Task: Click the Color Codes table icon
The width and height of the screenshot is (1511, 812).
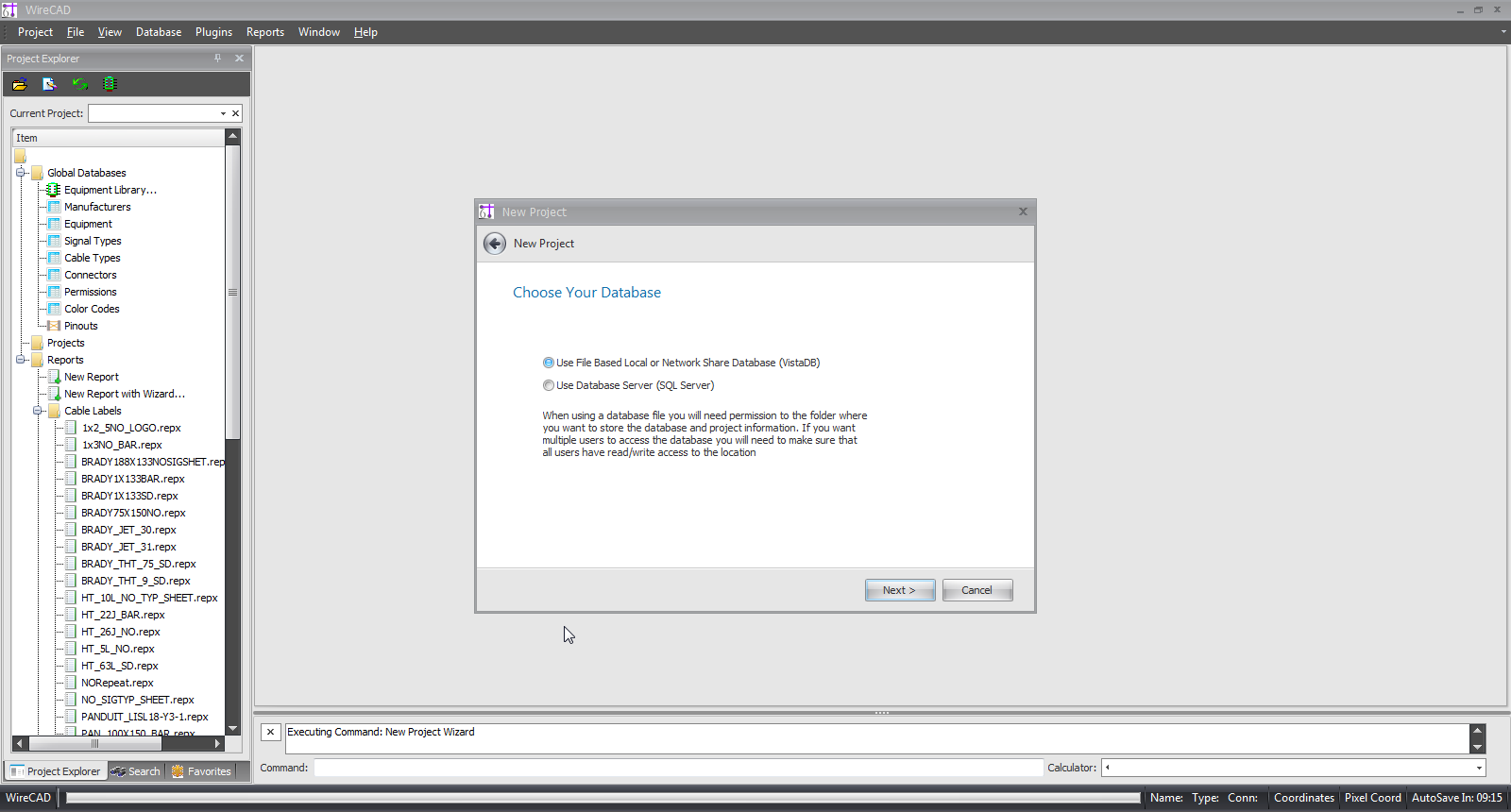Action: click(54, 309)
